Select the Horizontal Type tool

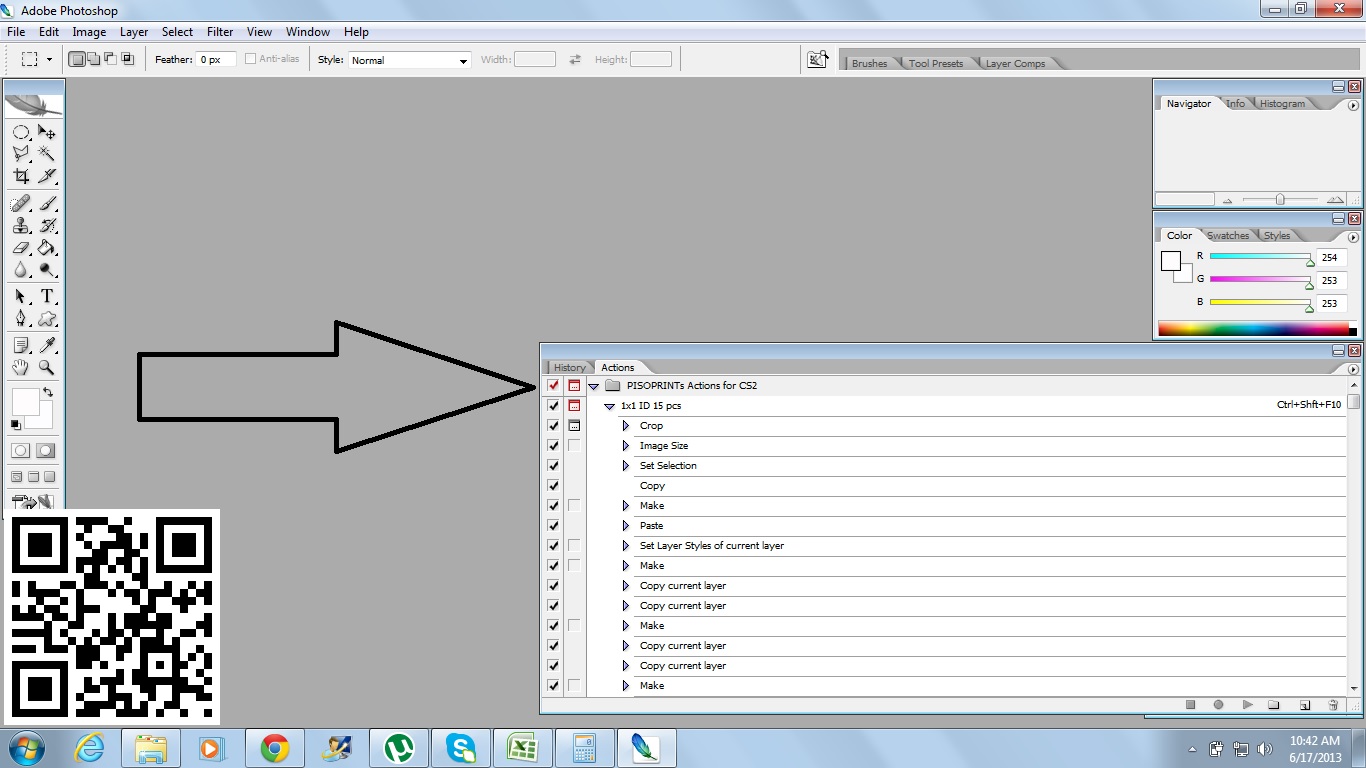tap(47, 297)
